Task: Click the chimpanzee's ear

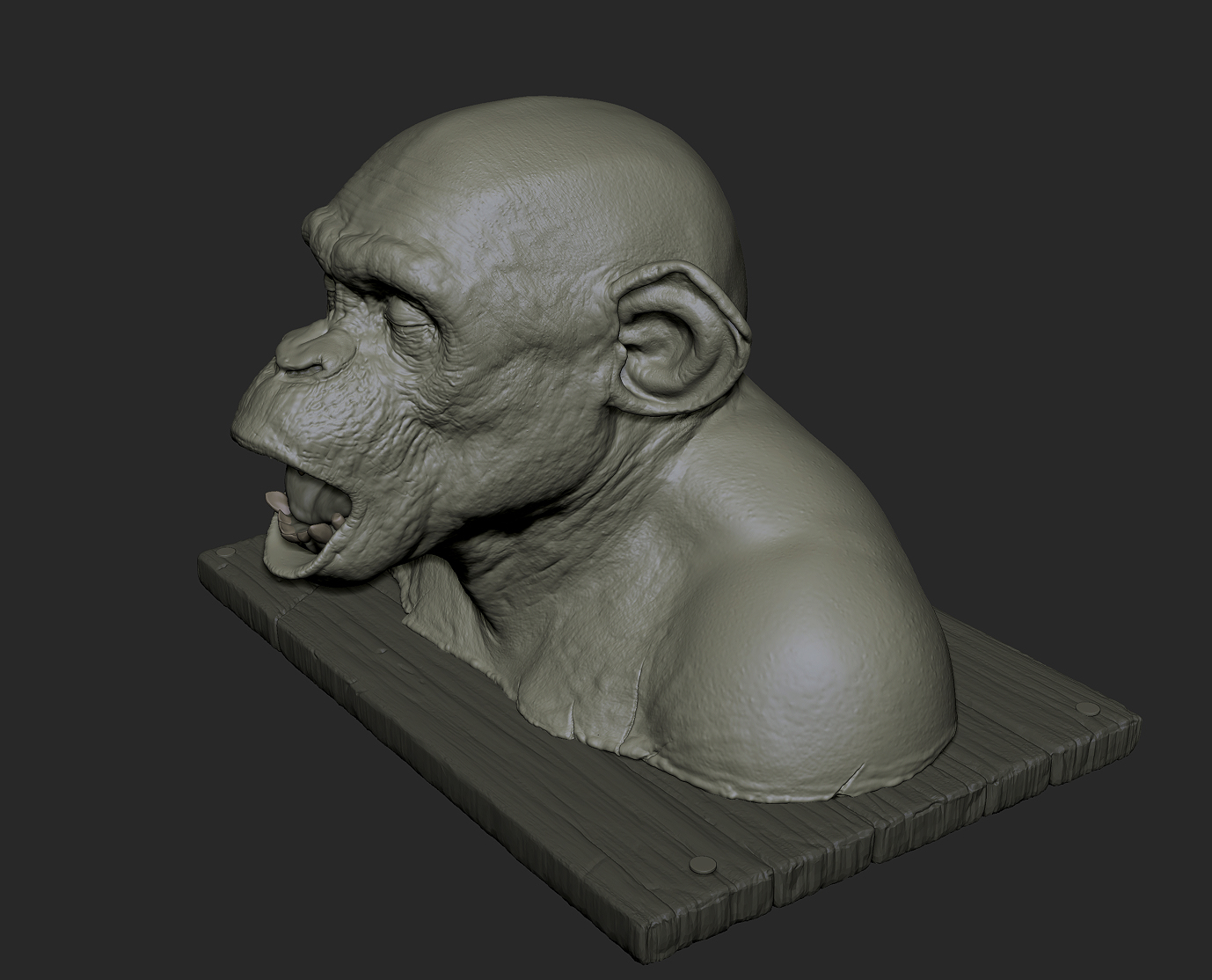Action: click(677, 343)
